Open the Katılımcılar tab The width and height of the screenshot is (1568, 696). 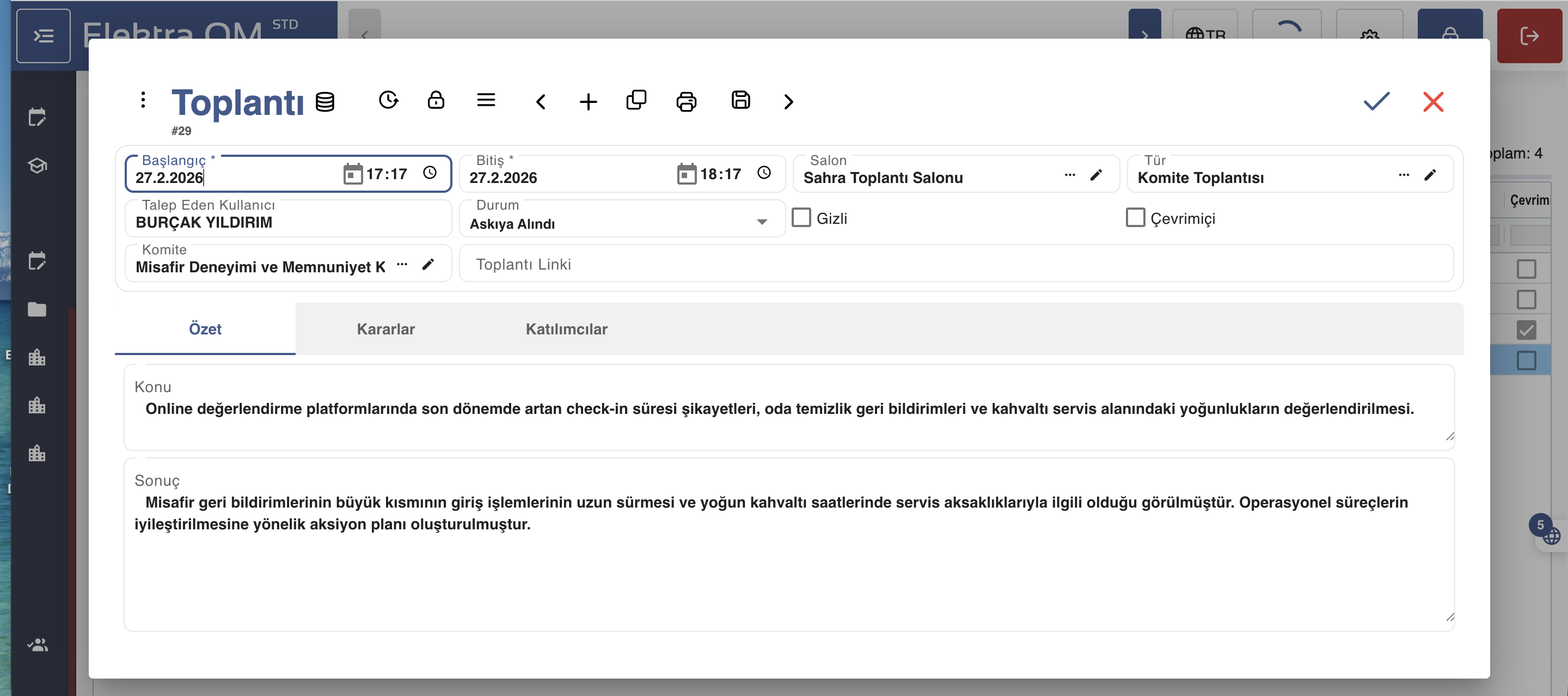[566, 329]
